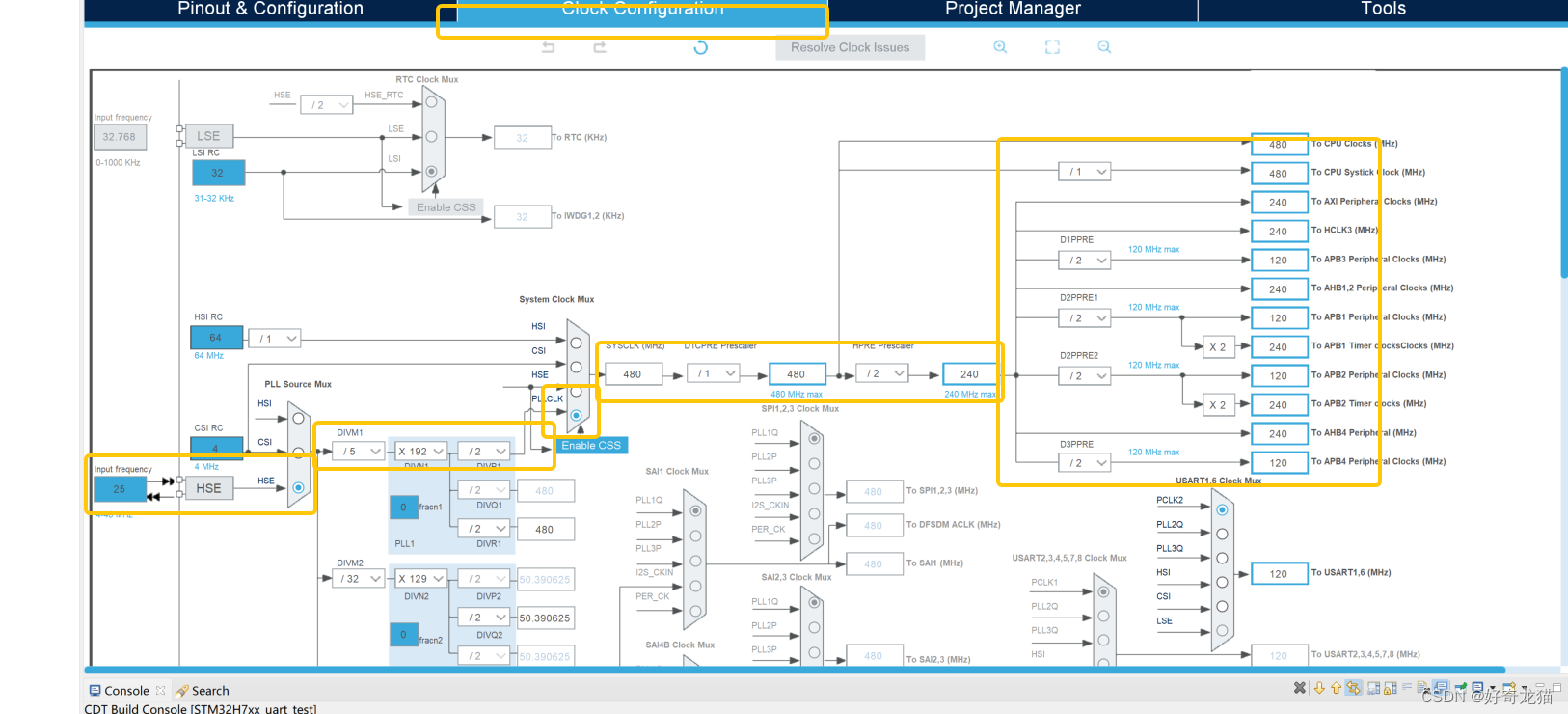Screen dimensions: 1568x714
Task: Open the DIVP1 /2 dropdown
Action: point(483,452)
